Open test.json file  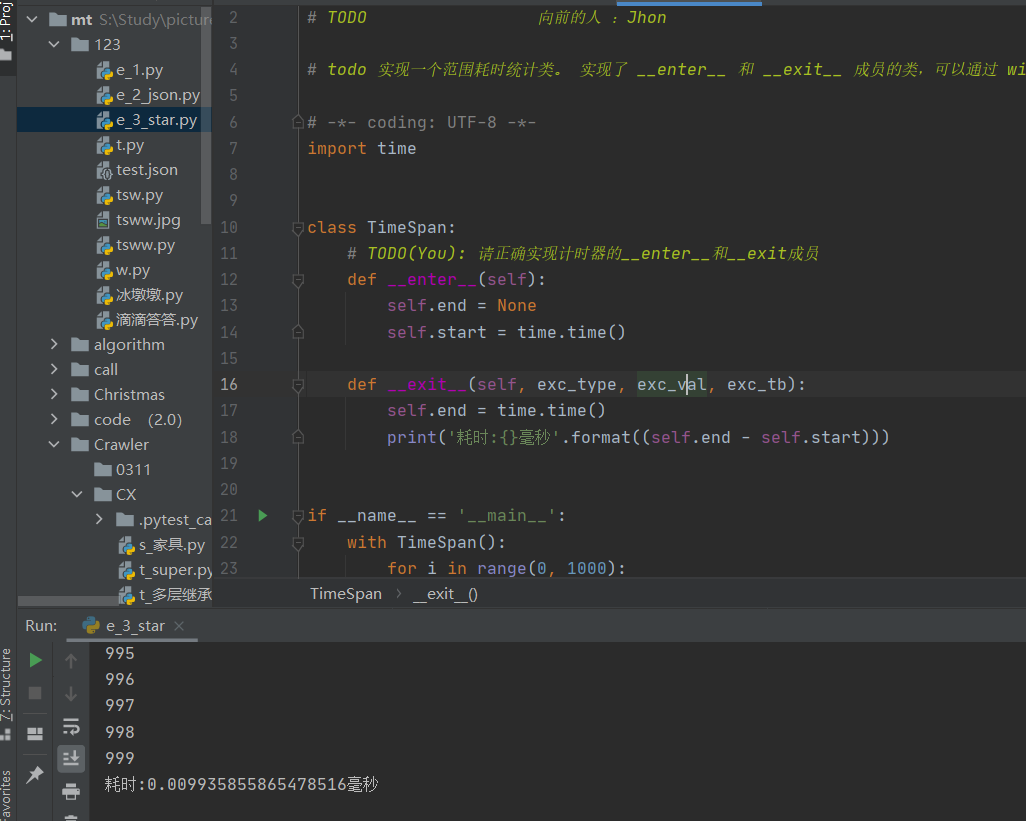click(137, 170)
